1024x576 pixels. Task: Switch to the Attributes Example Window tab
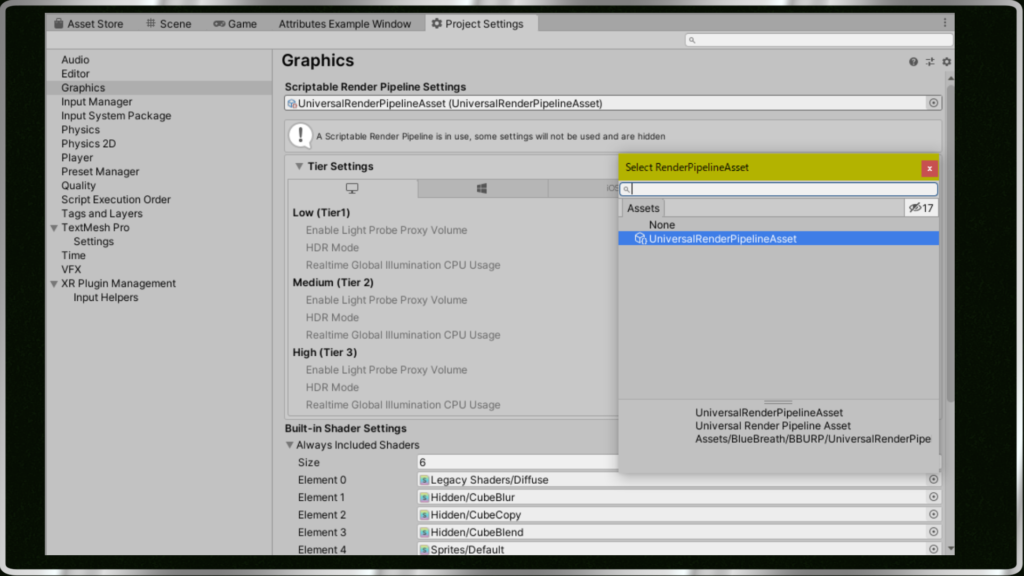(344, 24)
